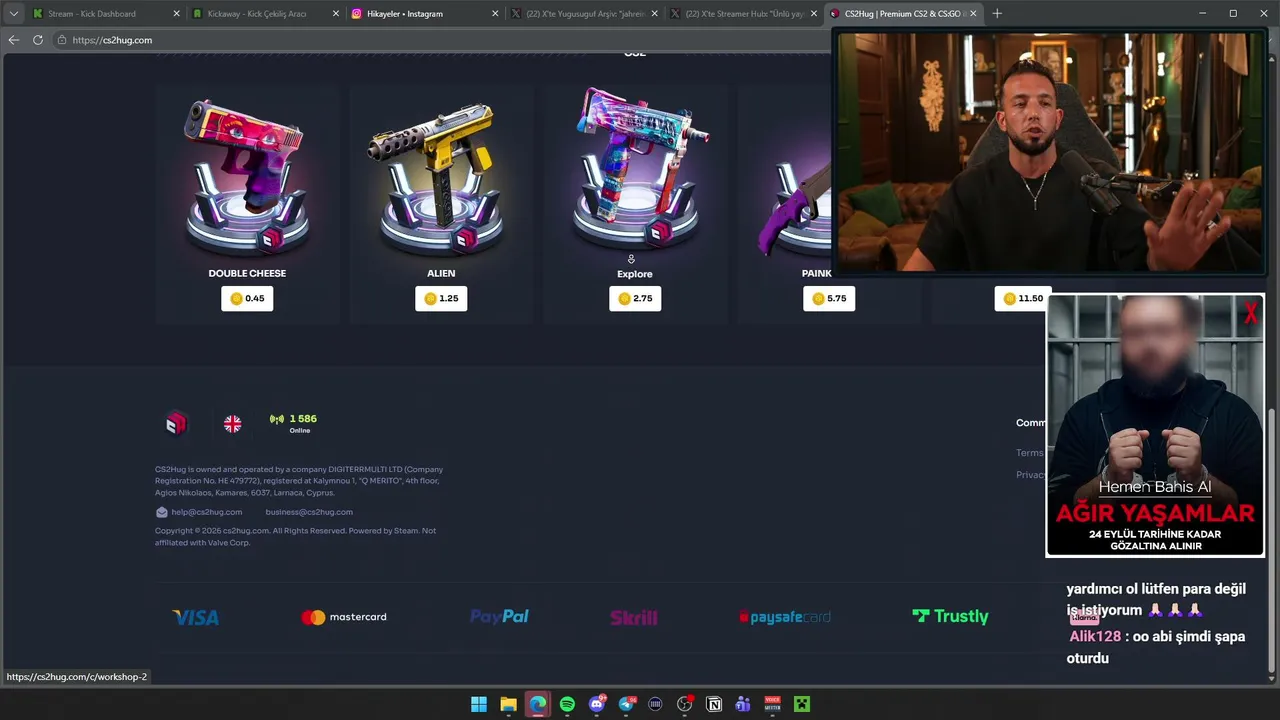Close the Hikayeler Instagram tab
This screenshot has height=720, width=1280.
495,14
